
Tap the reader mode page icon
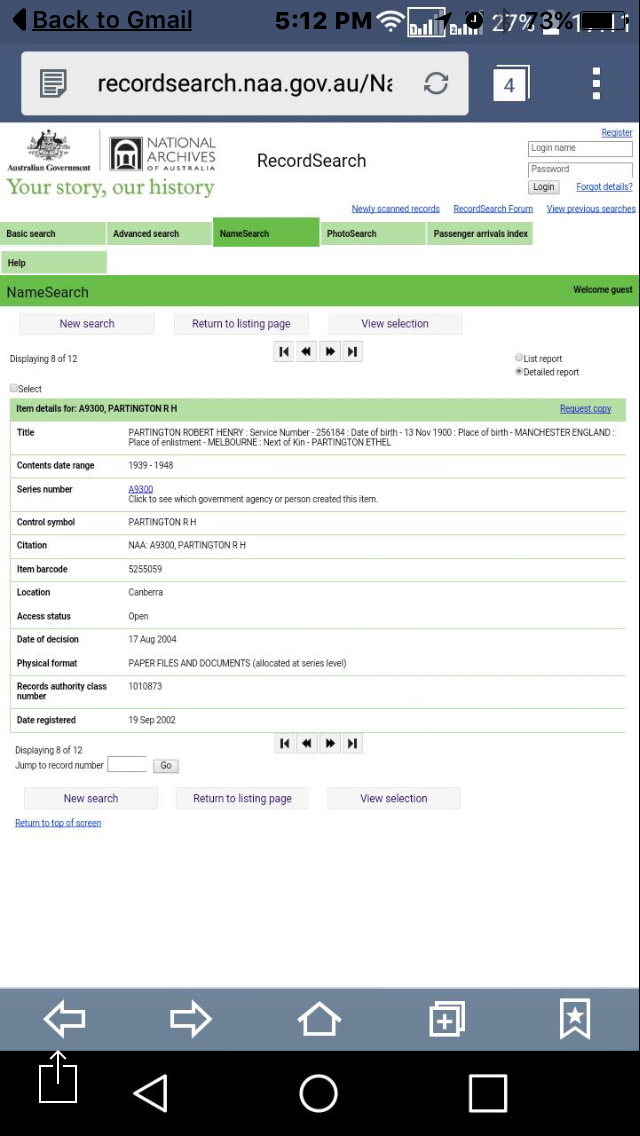pyautogui.click(x=54, y=83)
